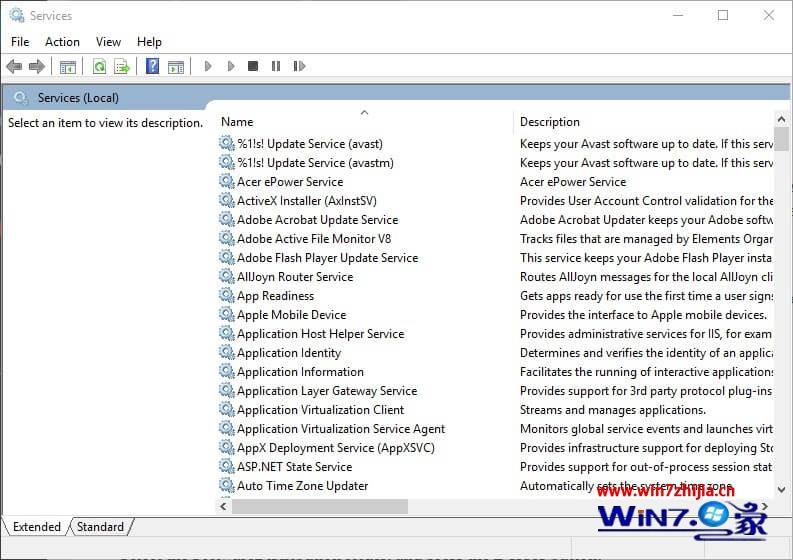The height and width of the screenshot is (560, 793).
Task: Click the Services title bar app icon
Action: point(17,15)
